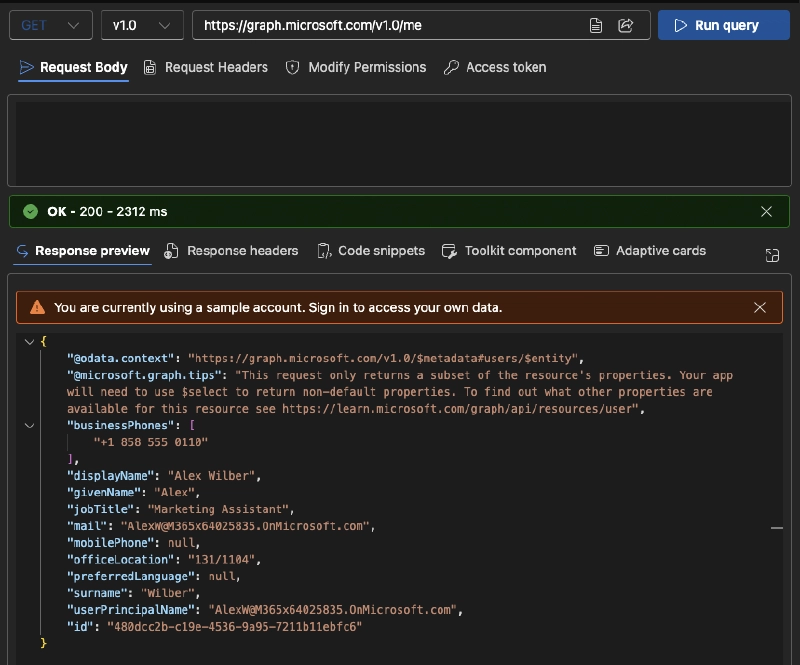800x665 pixels.
Task: Click the Request Headers document icon
Action: pos(149,67)
